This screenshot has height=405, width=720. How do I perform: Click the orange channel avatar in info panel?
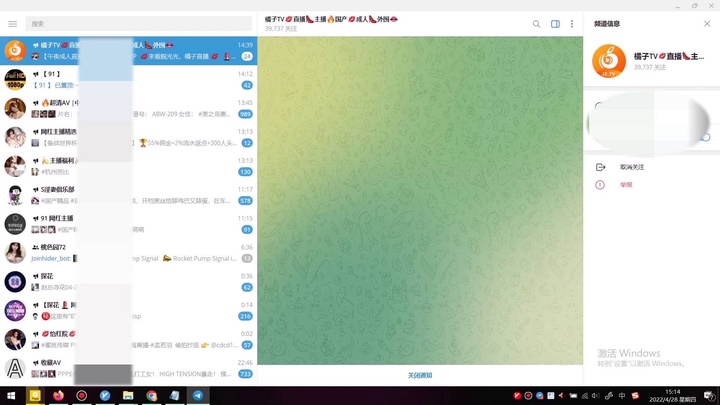[609, 61]
